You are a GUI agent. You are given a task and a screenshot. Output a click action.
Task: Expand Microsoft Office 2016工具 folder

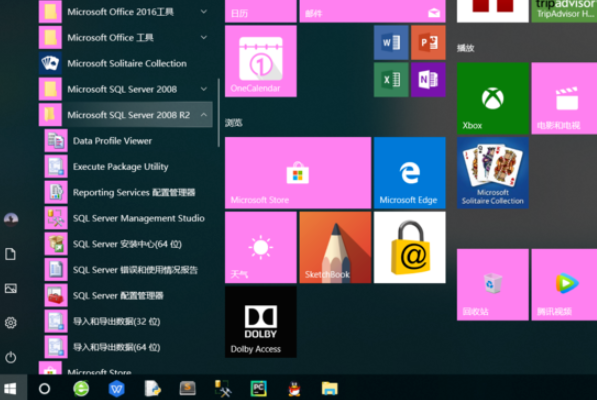(x=126, y=12)
